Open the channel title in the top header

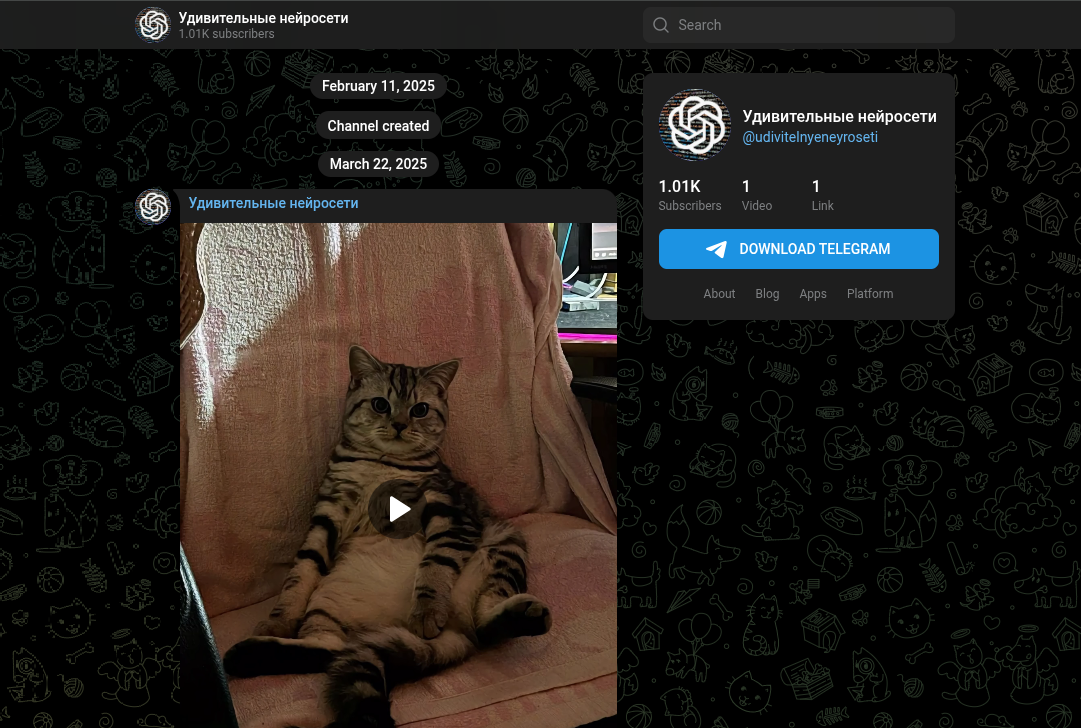pos(263,18)
